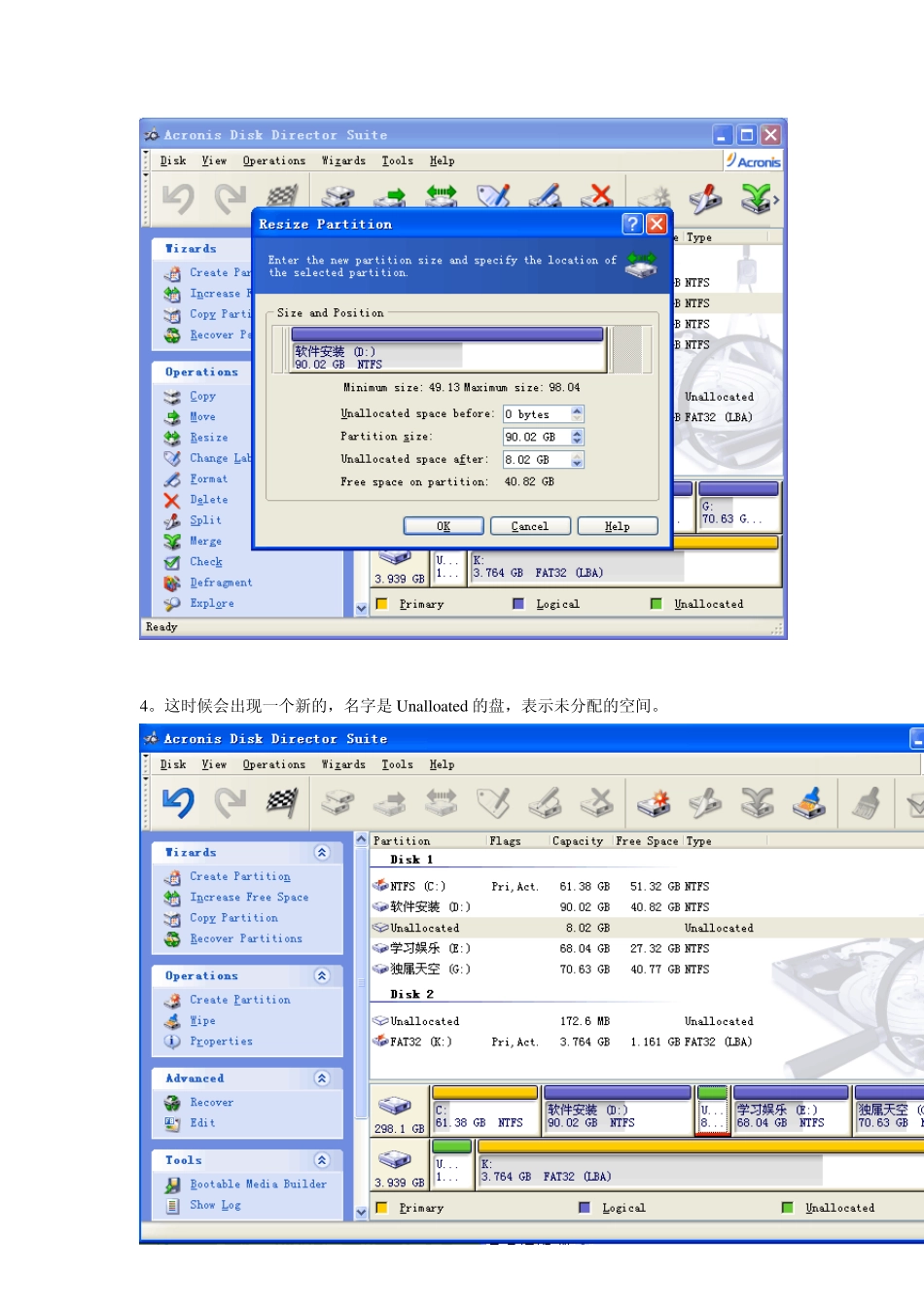Click the grayed Delete partition icon in the lower toolbar

[x=596, y=802]
